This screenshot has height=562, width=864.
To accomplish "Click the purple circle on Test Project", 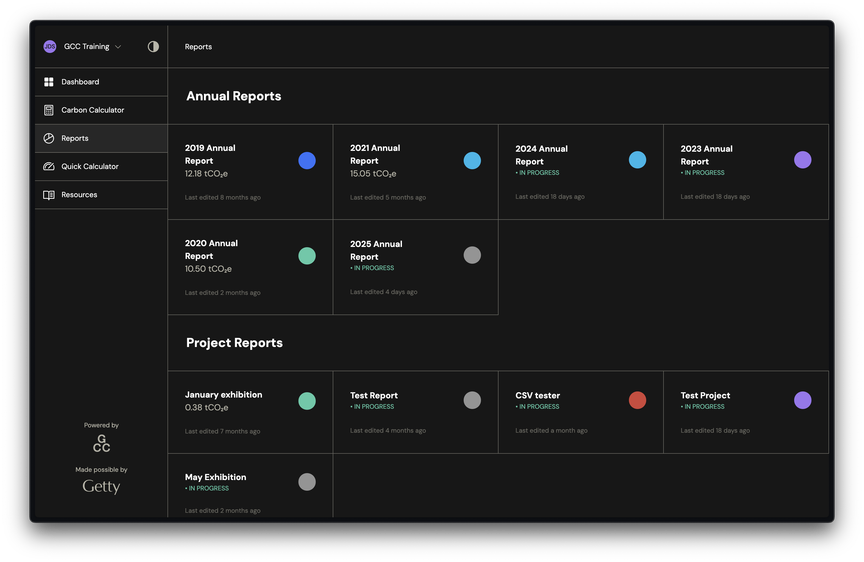I will pos(803,400).
